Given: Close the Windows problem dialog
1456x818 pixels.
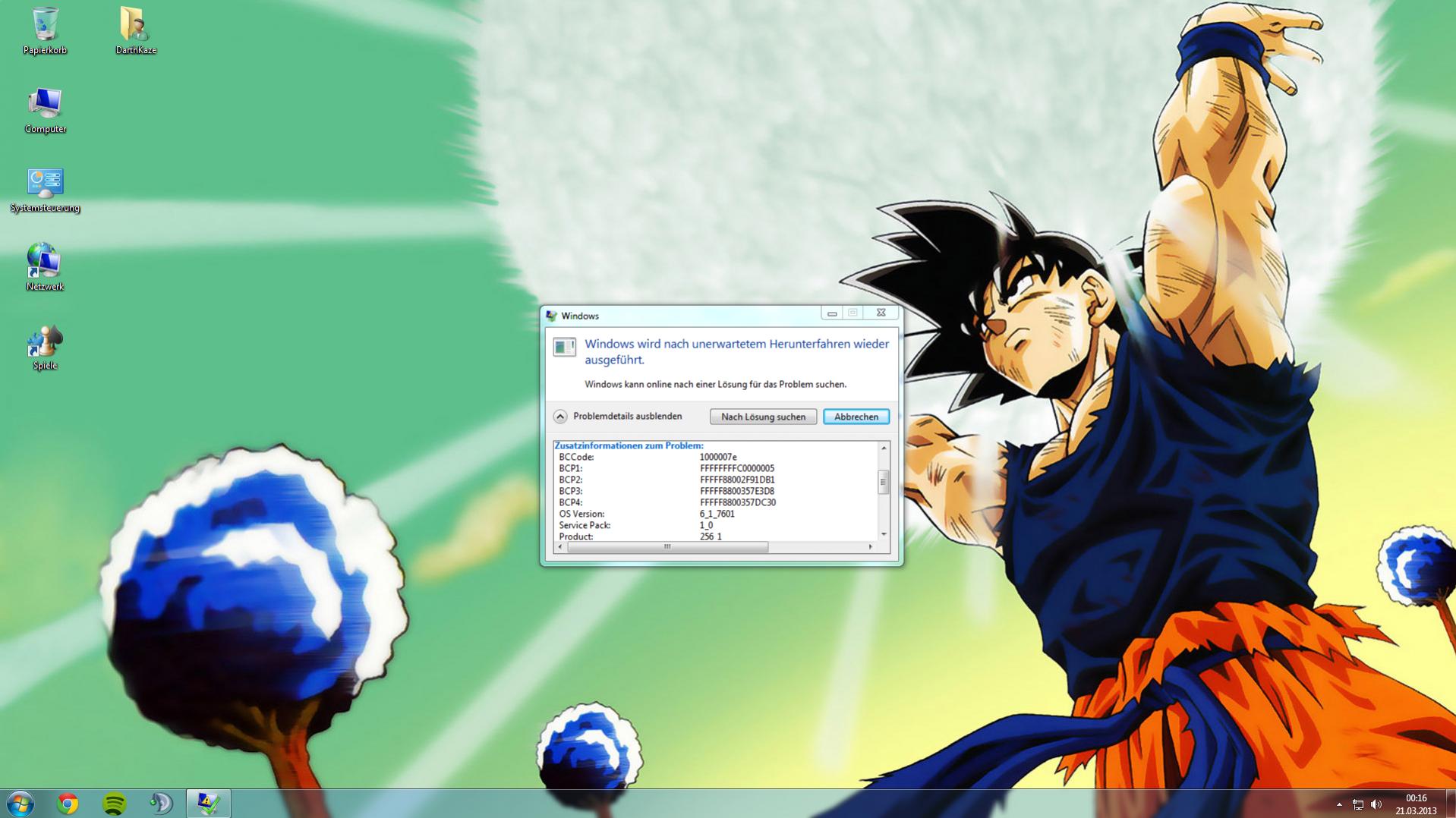Looking at the screenshot, I should 881,313.
